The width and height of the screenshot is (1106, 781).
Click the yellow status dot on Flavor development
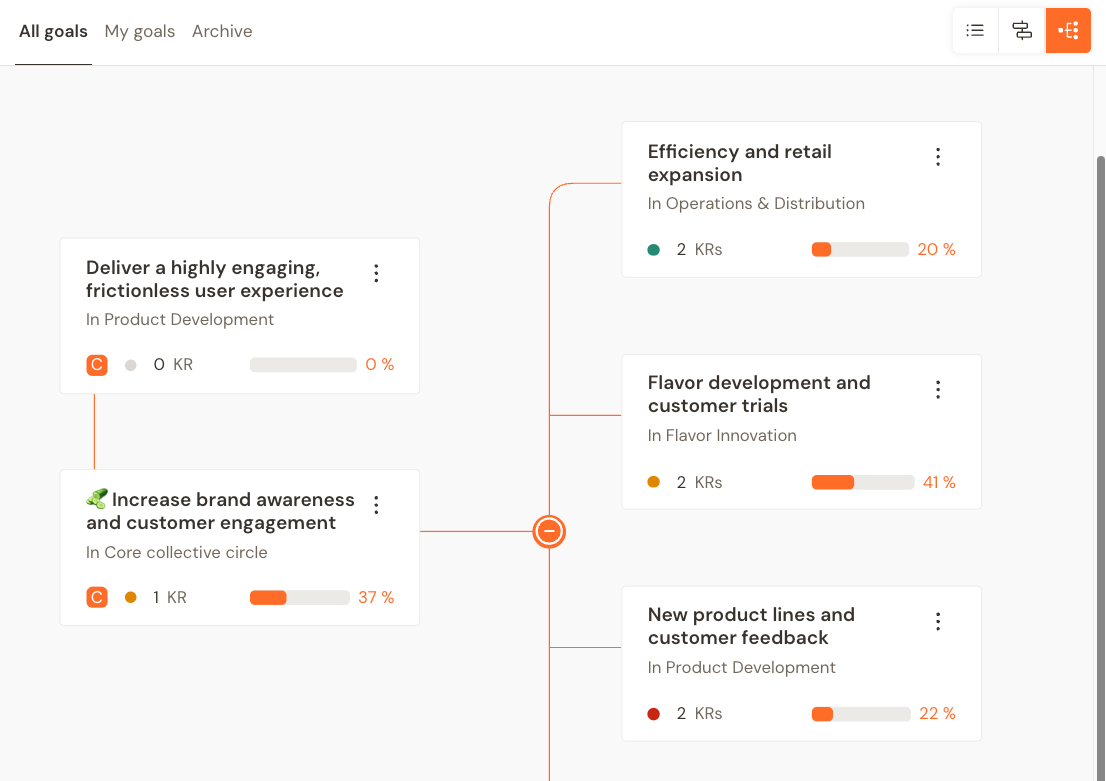coord(653,482)
